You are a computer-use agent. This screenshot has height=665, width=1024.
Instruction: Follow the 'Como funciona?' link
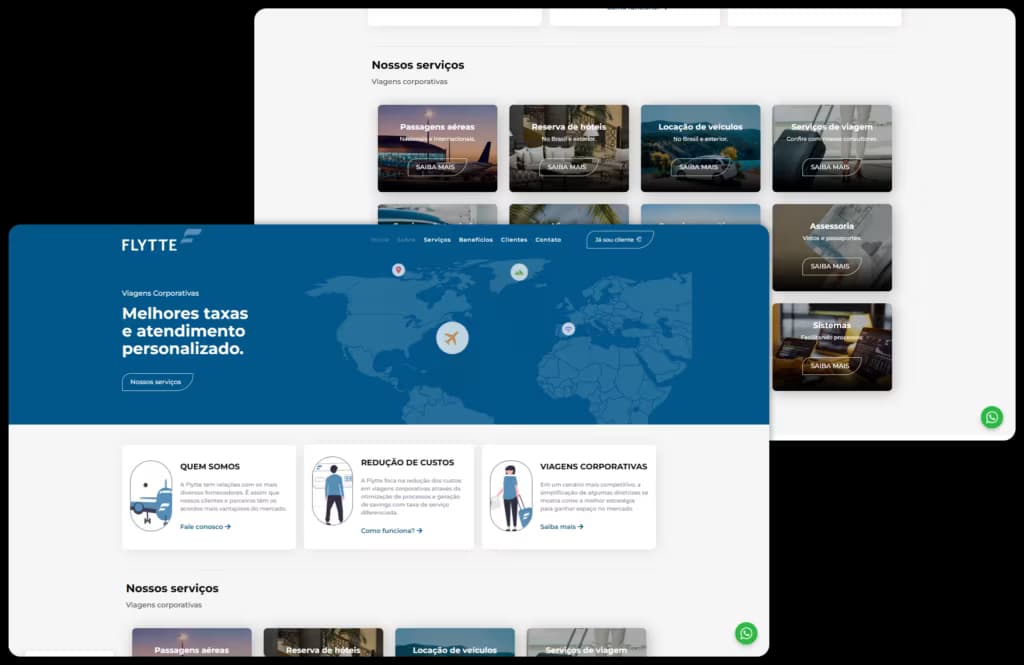click(x=391, y=530)
